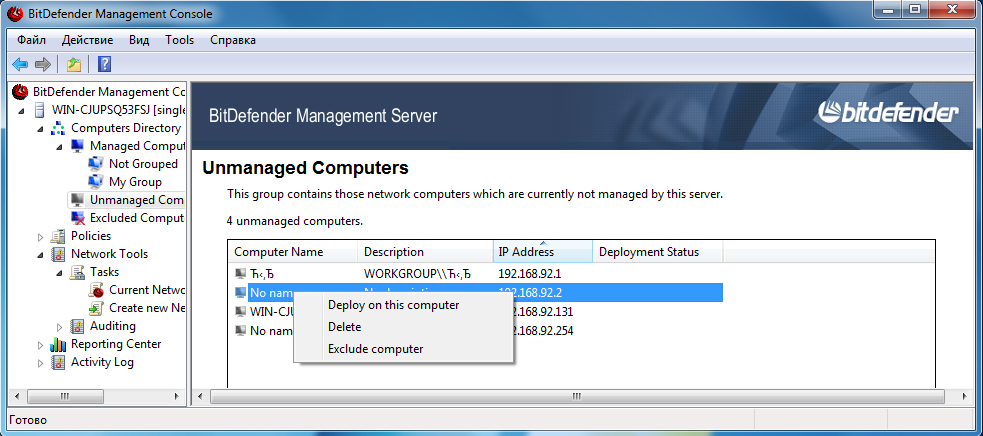Click the Network Tools node icon
Screen dimensions: 983x436
58,254
